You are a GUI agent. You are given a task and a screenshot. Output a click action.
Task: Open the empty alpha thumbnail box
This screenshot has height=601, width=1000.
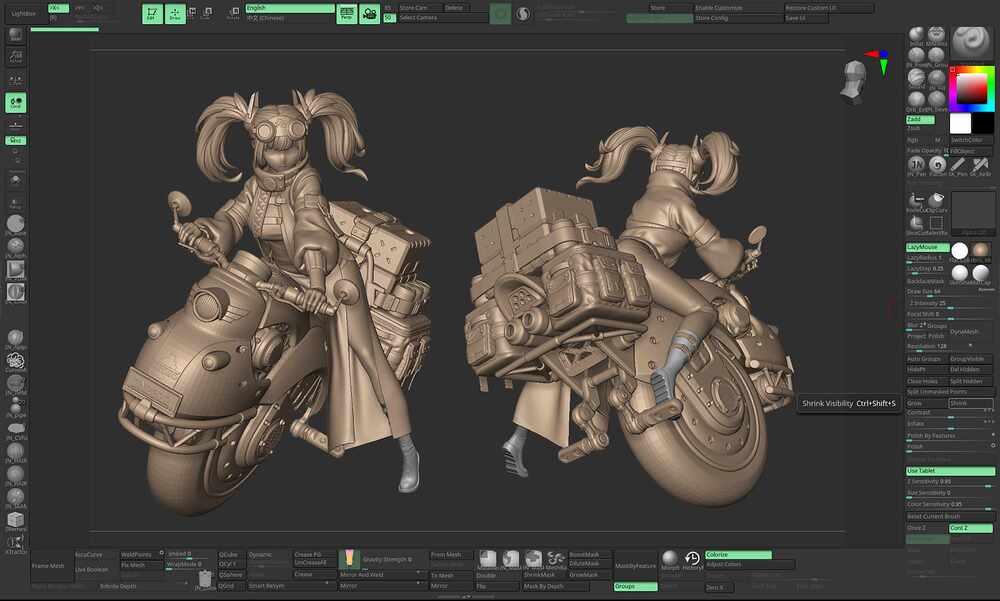(x=973, y=214)
